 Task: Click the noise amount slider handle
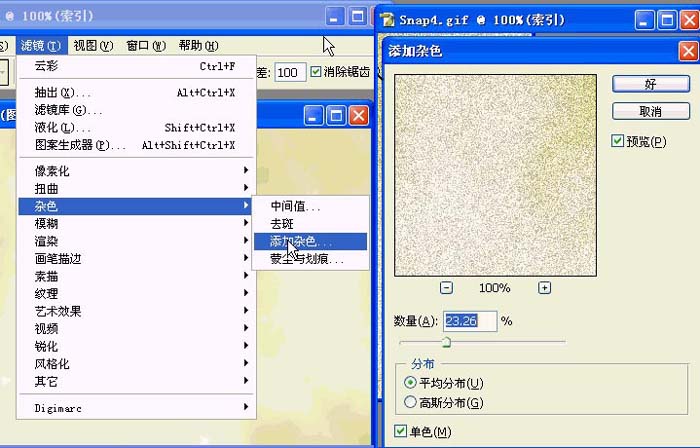[x=446, y=342]
